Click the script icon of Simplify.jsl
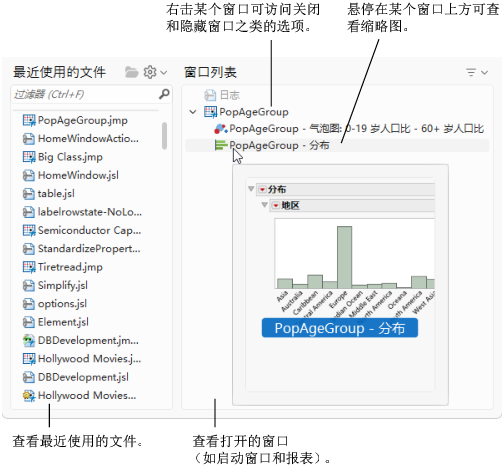The image size is (504, 470). (29, 285)
